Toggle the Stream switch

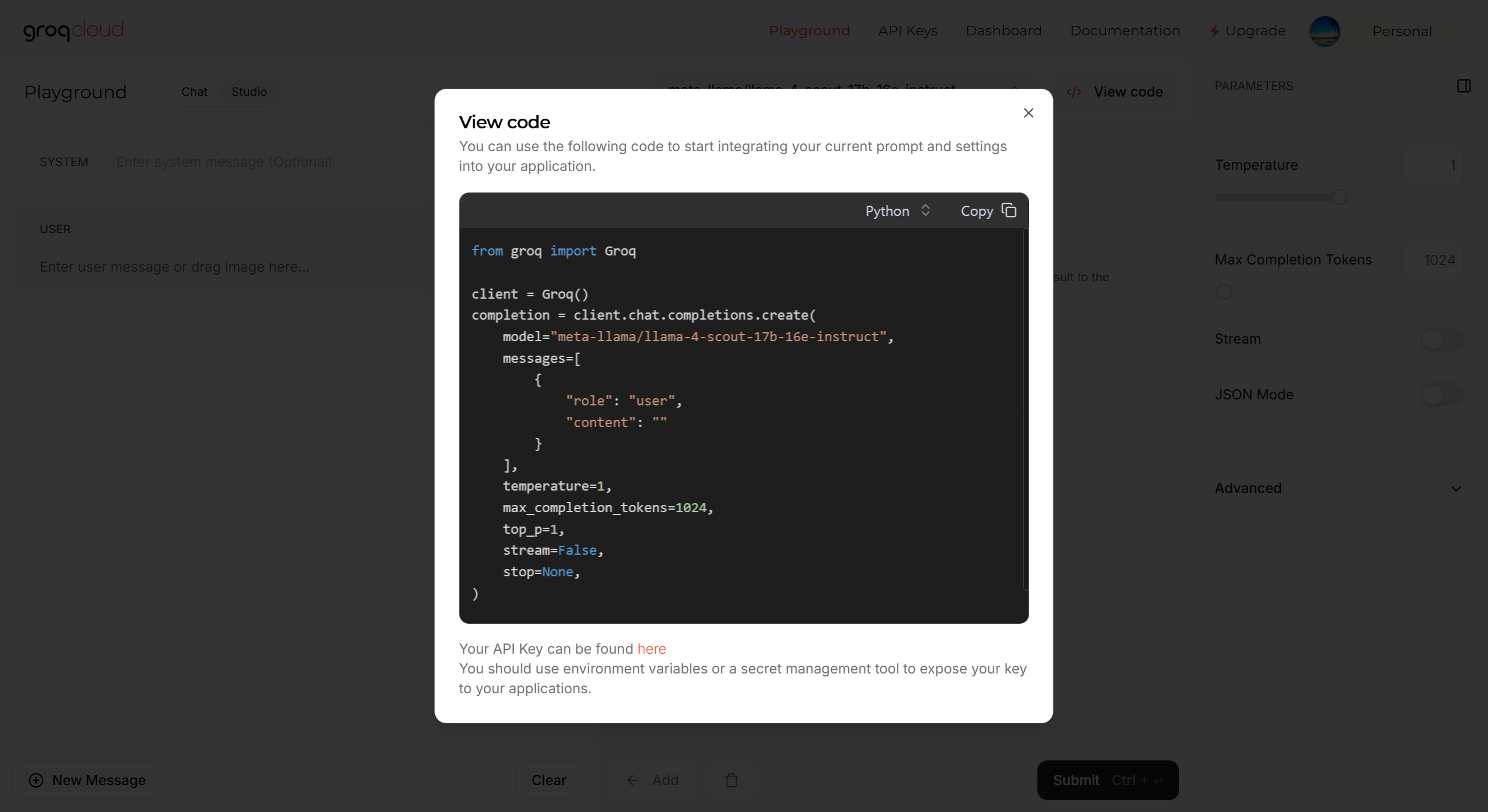pyautogui.click(x=1442, y=339)
